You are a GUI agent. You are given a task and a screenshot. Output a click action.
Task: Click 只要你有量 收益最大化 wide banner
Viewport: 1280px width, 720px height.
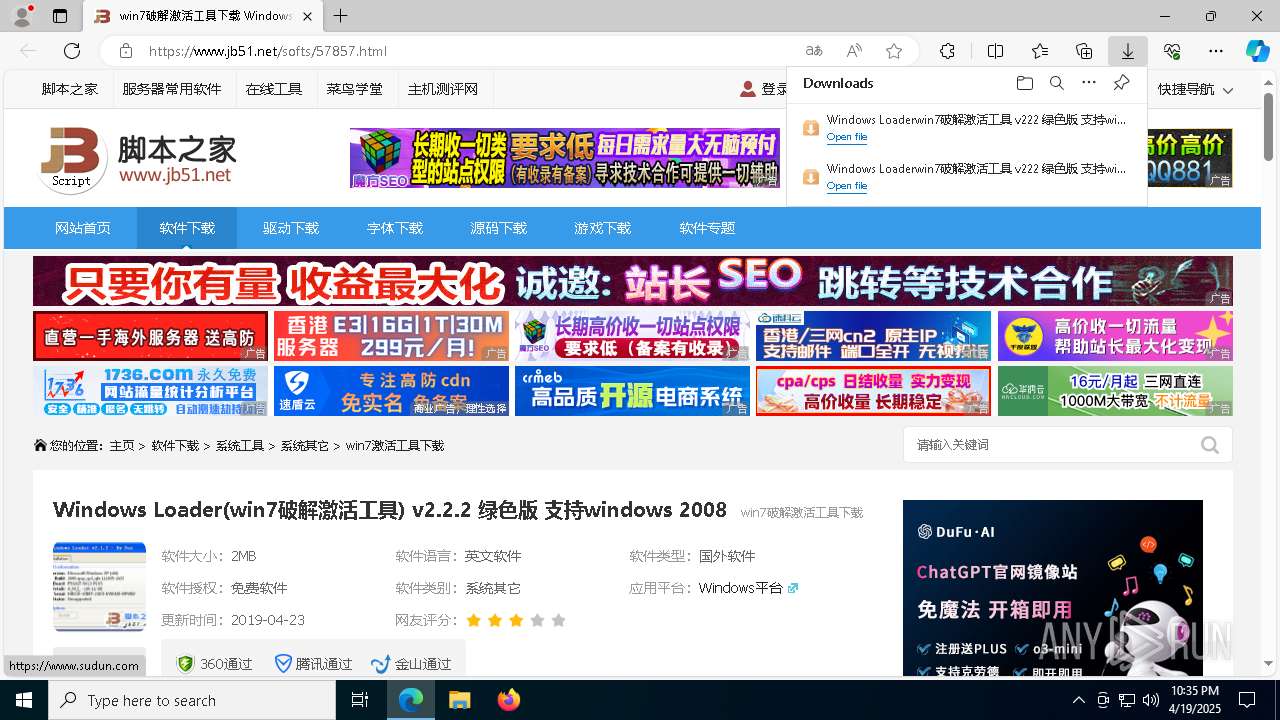coord(633,281)
